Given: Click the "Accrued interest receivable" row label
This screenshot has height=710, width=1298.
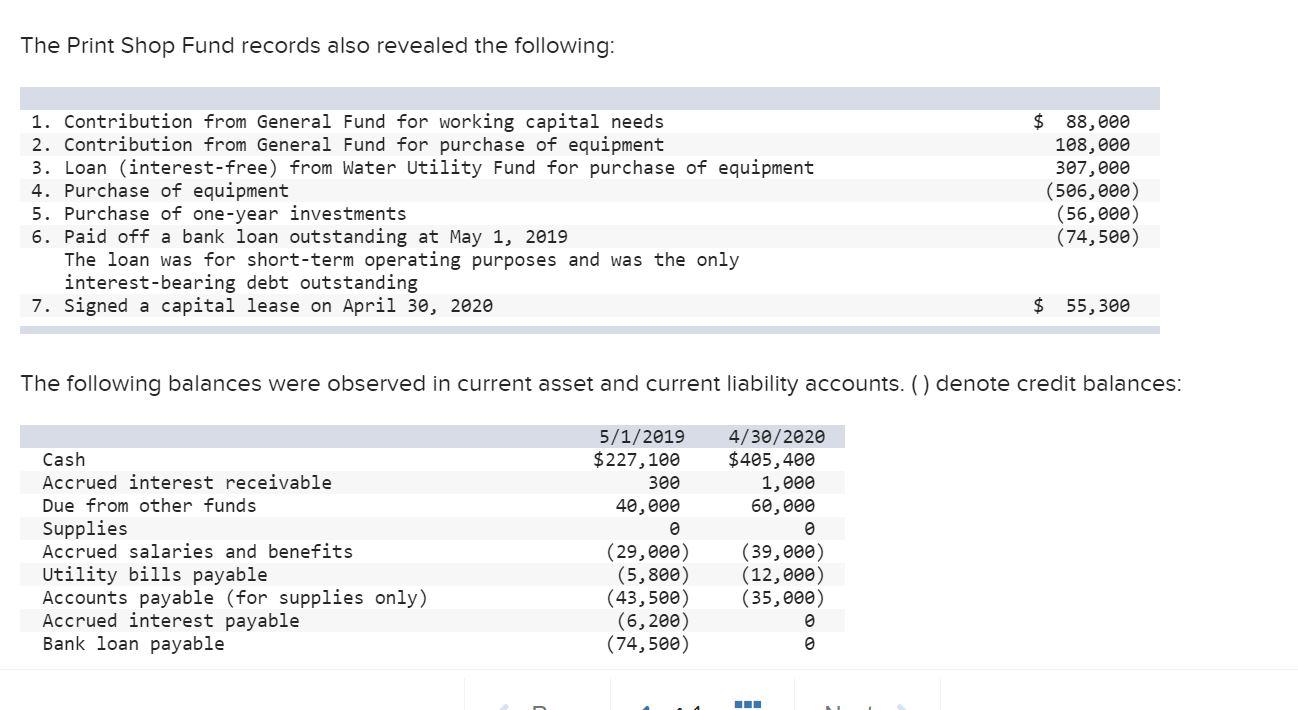Looking at the screenshot, I should [x=187, y=483].
